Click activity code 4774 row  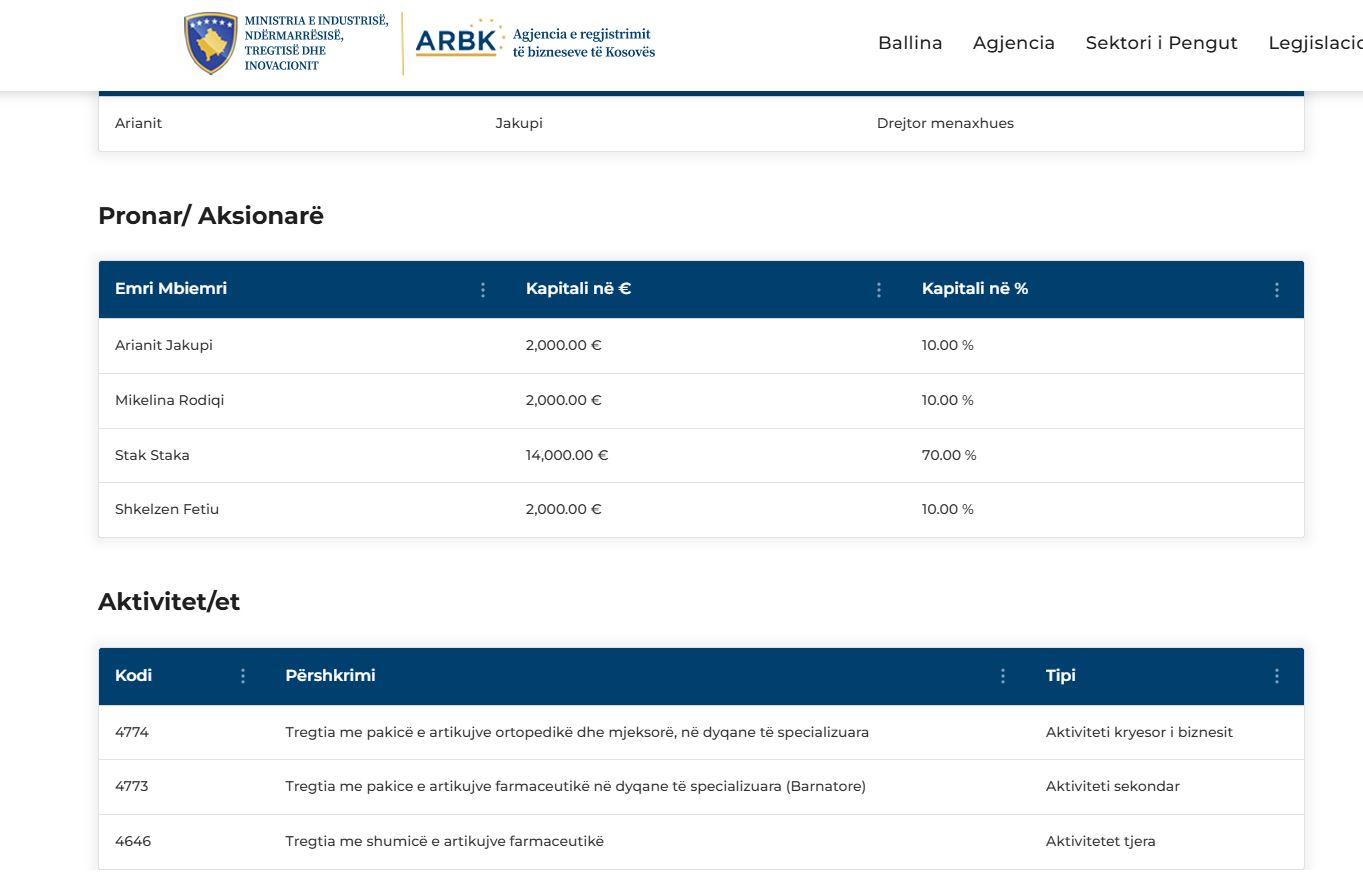[132, 732]
